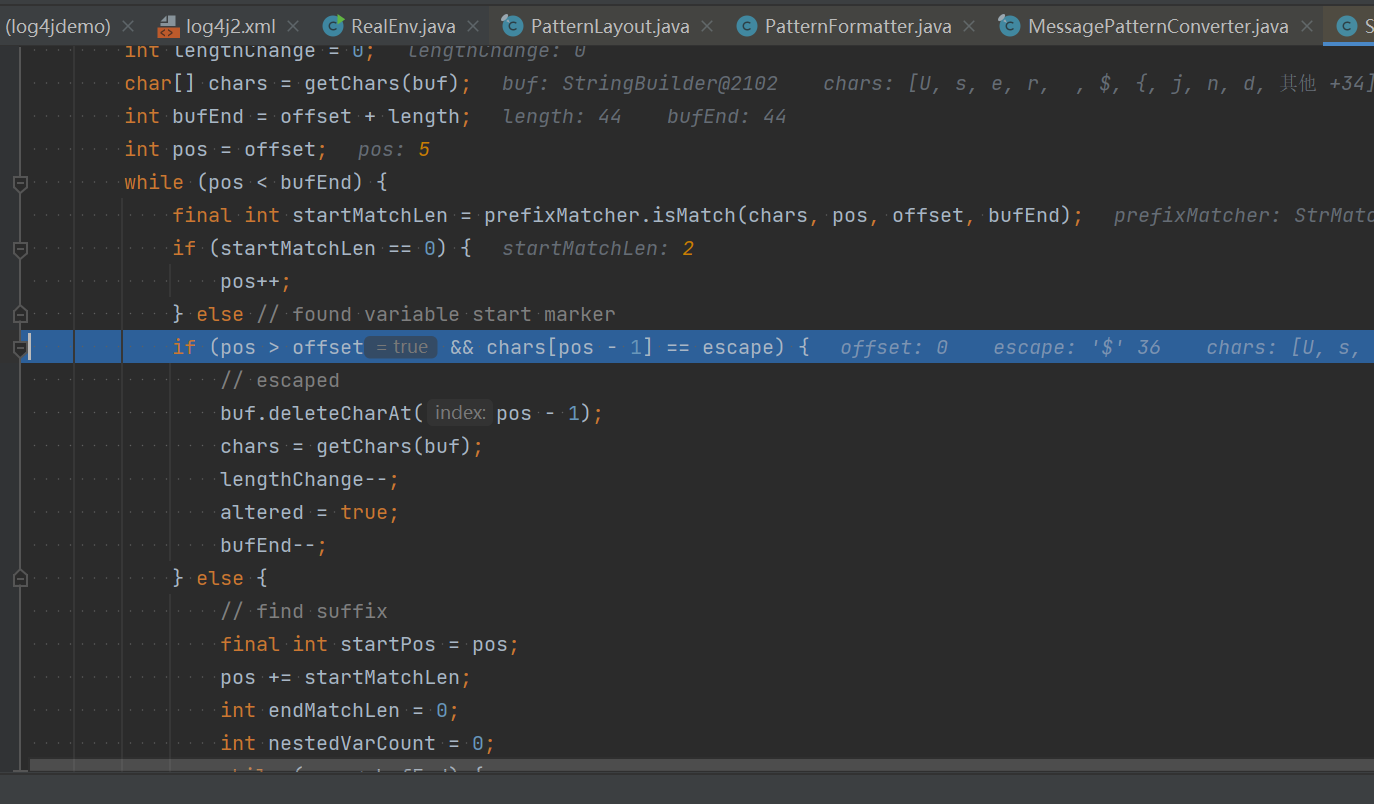1374x804 pixels.
Task: Click the 'startMatchLen: 2' inline value
Action: click(598, 248)
